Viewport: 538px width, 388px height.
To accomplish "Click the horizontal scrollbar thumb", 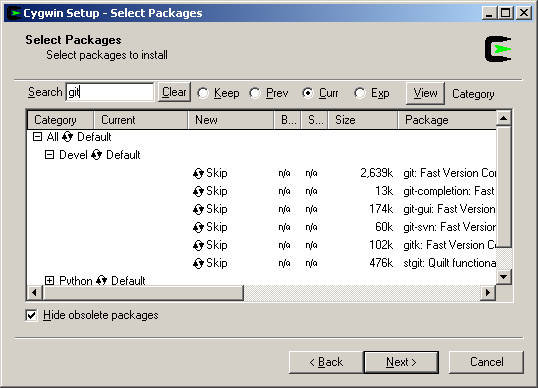I will (143, 293).
